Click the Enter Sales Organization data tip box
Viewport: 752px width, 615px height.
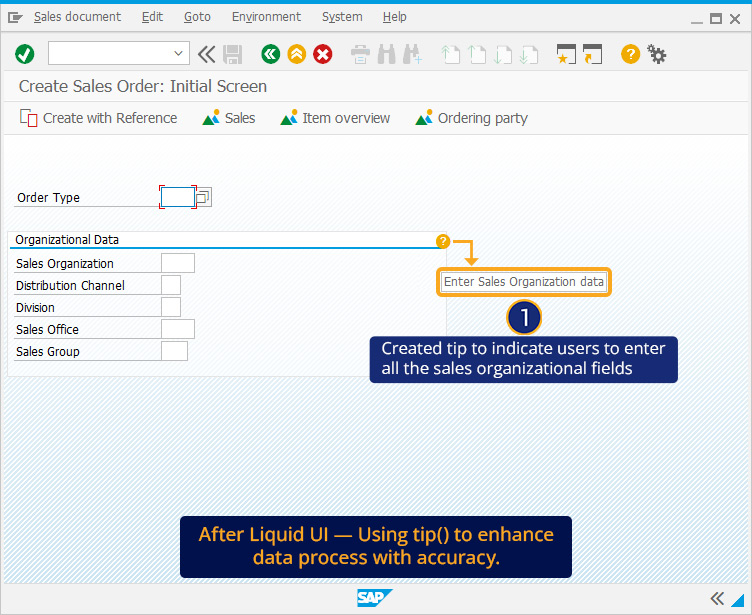[x=524, y=282]
